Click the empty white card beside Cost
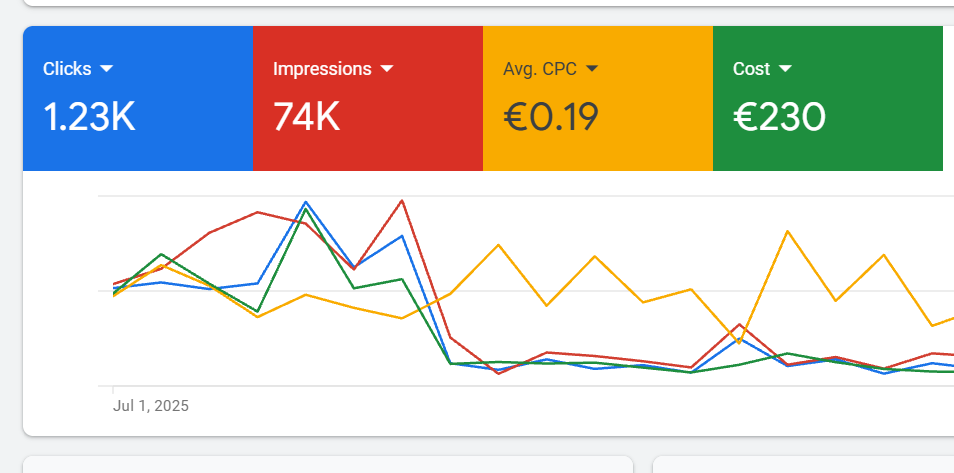The image size is (954, 473). [949, 98]
